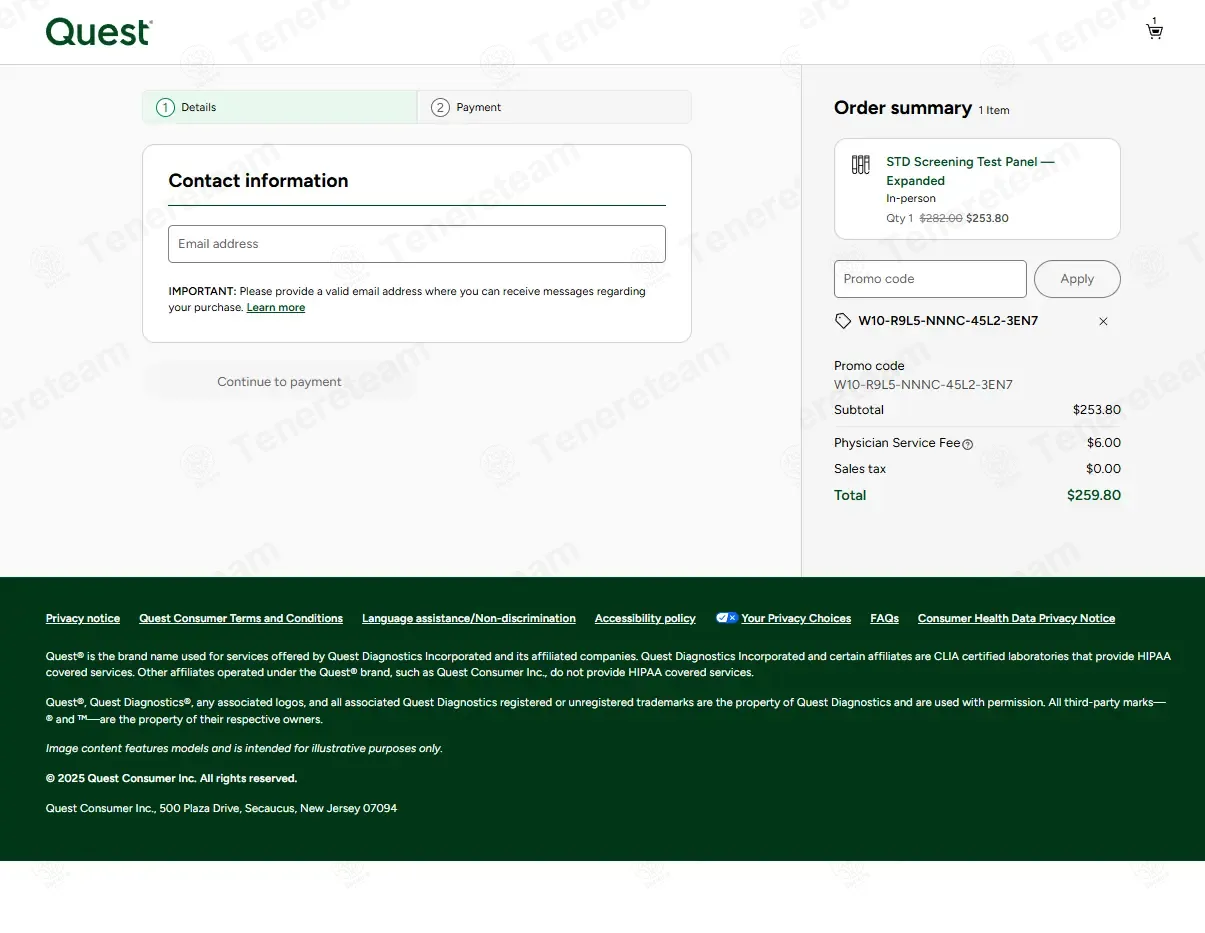Click the test tubes product icon

pyautogui.click(x=860, y=165)
